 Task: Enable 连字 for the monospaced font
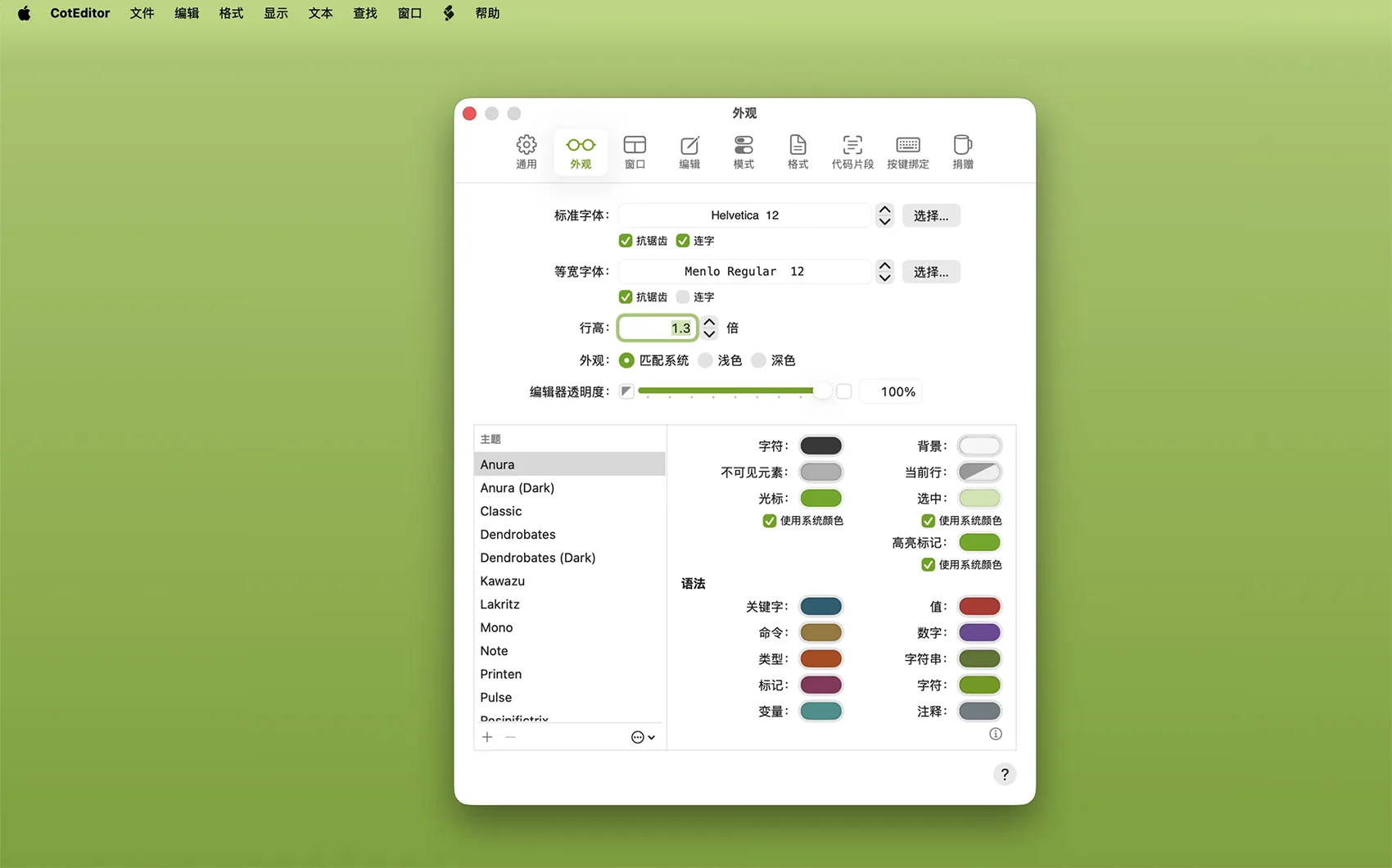[683, 297]
